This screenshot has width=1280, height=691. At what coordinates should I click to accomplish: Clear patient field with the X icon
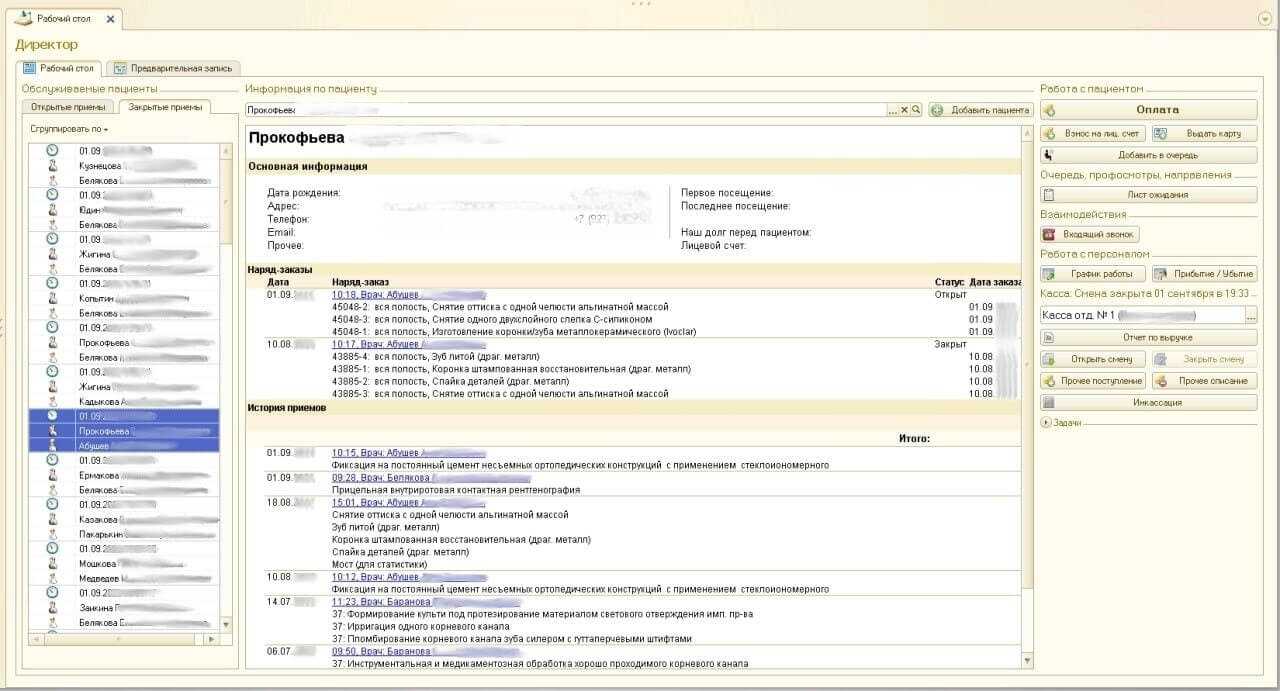coord(904,110)
